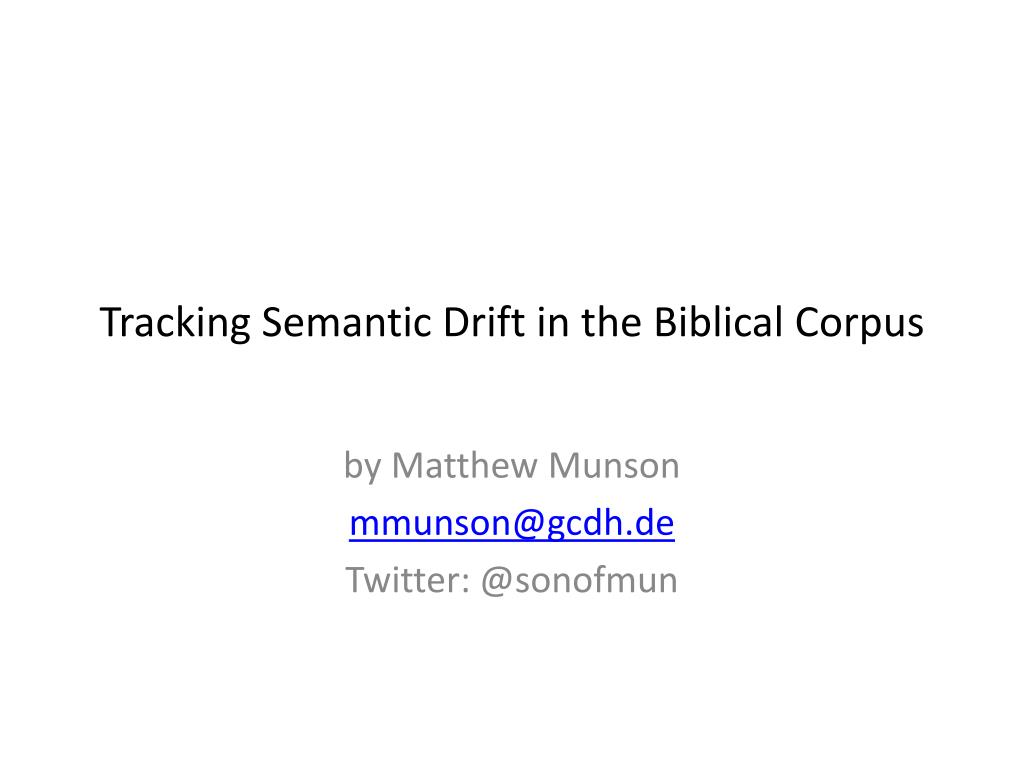Click the "Twitter:" label text
The height and width of the screenshot is (768, 1024).
click(x=408, y=580)
